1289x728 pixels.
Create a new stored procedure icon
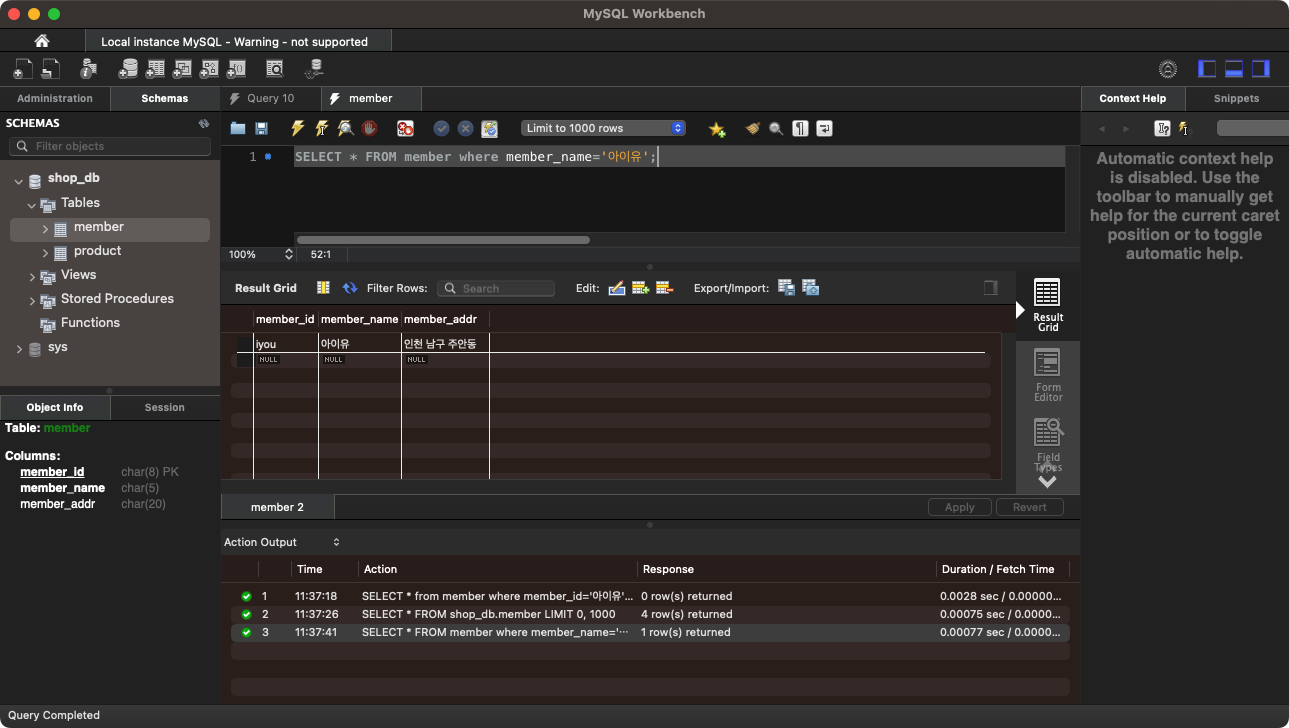point(209,69)
